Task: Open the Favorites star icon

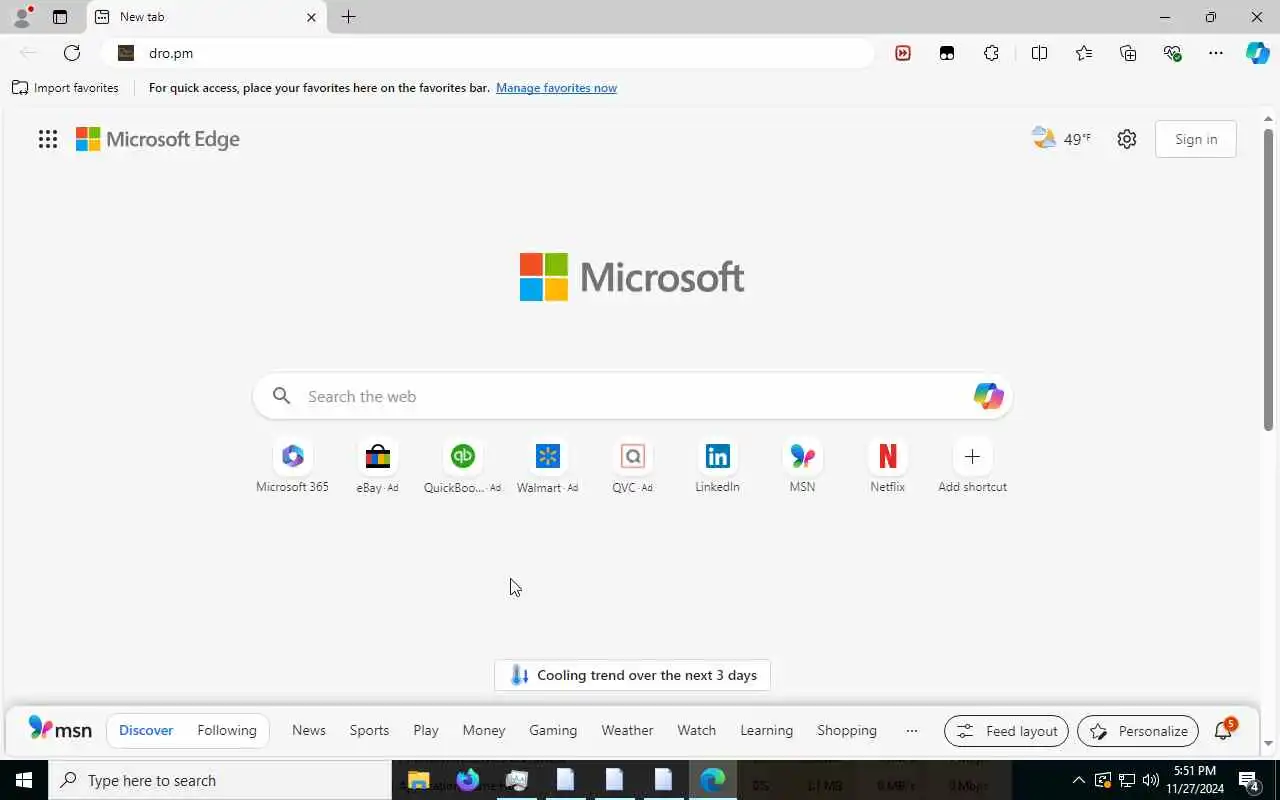Action: coord(1084,53)
